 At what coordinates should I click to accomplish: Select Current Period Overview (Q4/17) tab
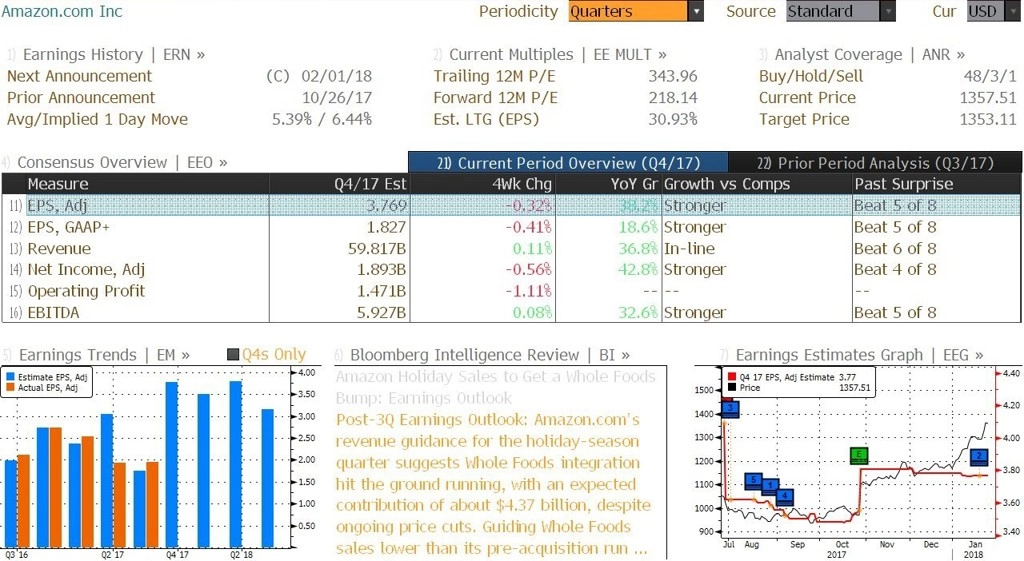[x=568, y=163]
